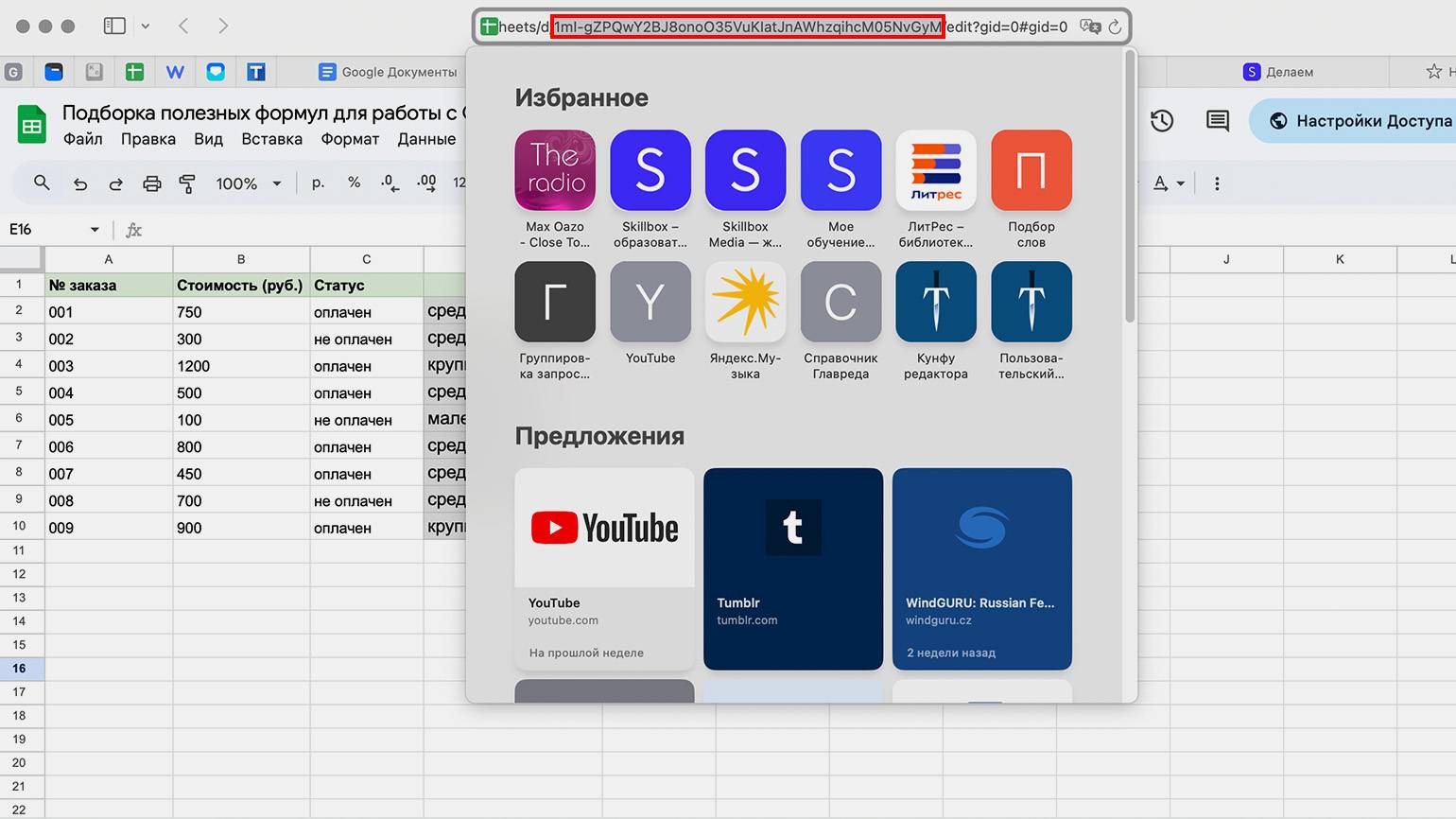Image resolution: width=1456 pixels, height=819 pixels.
Task: Click the Настройки Доступа share button
Action: click(x=1358, y=121)
